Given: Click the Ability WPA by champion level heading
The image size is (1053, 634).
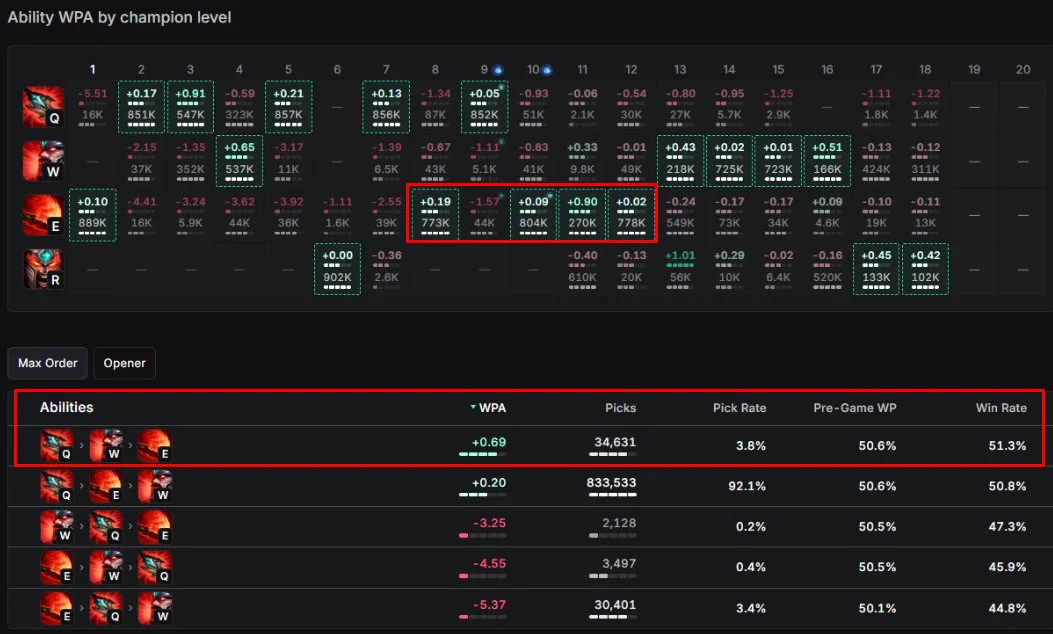Looking at the screenshot, I should click(120, 17).
